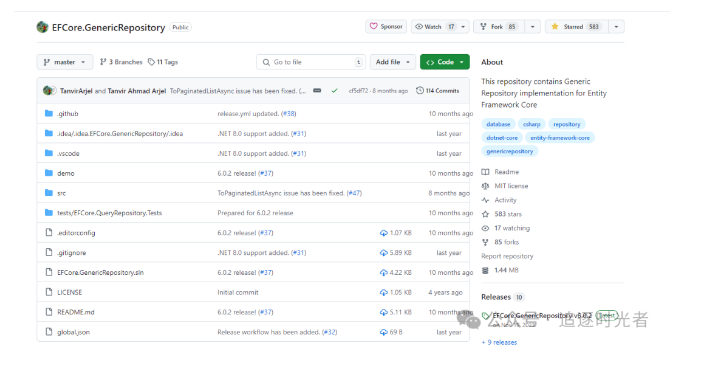Open the 11 Tags link
The height and width of the screenshot is (366, 718).
pyautogui.click(x=163, y=62)
